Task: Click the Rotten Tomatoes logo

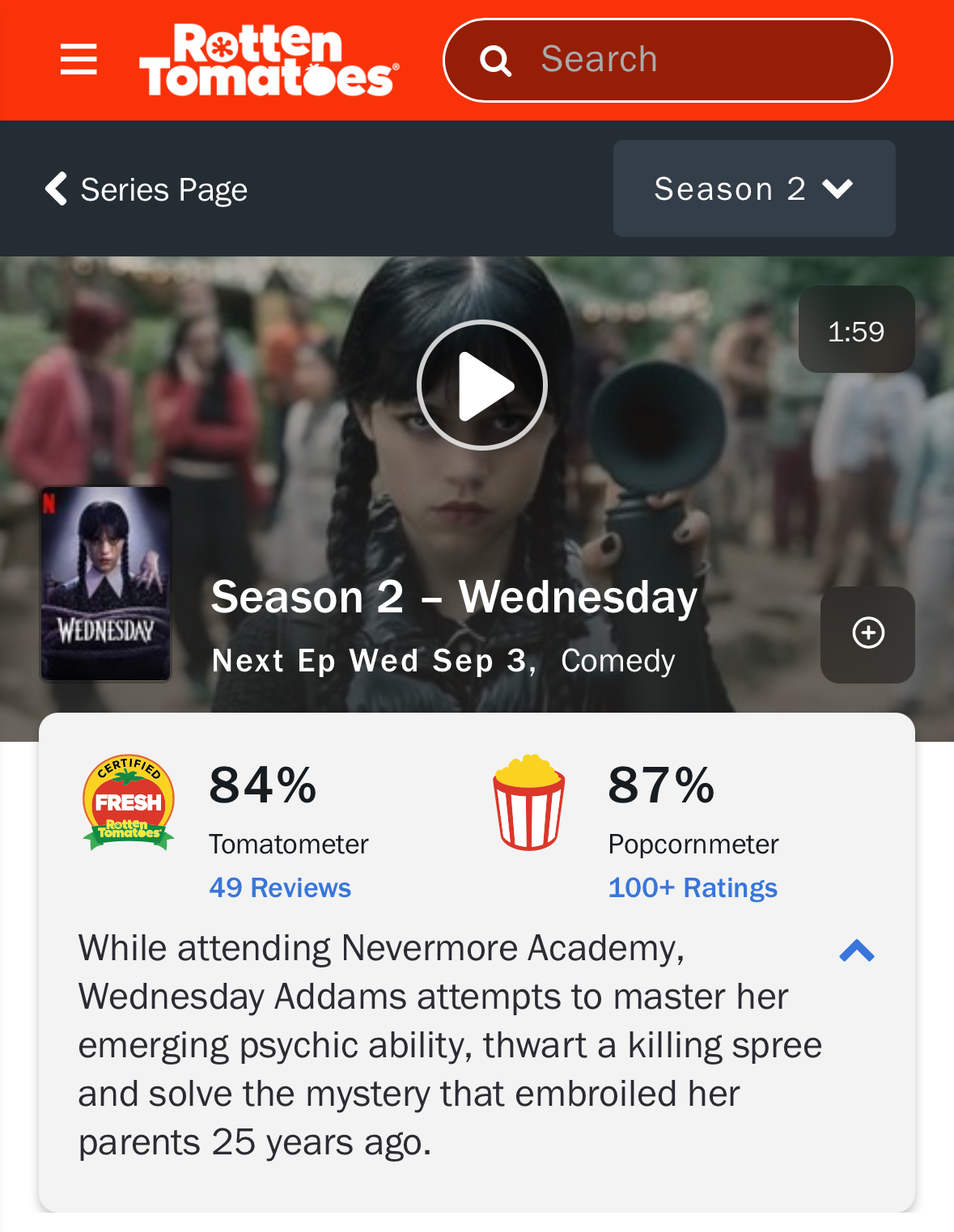Action: click(269, 60)
